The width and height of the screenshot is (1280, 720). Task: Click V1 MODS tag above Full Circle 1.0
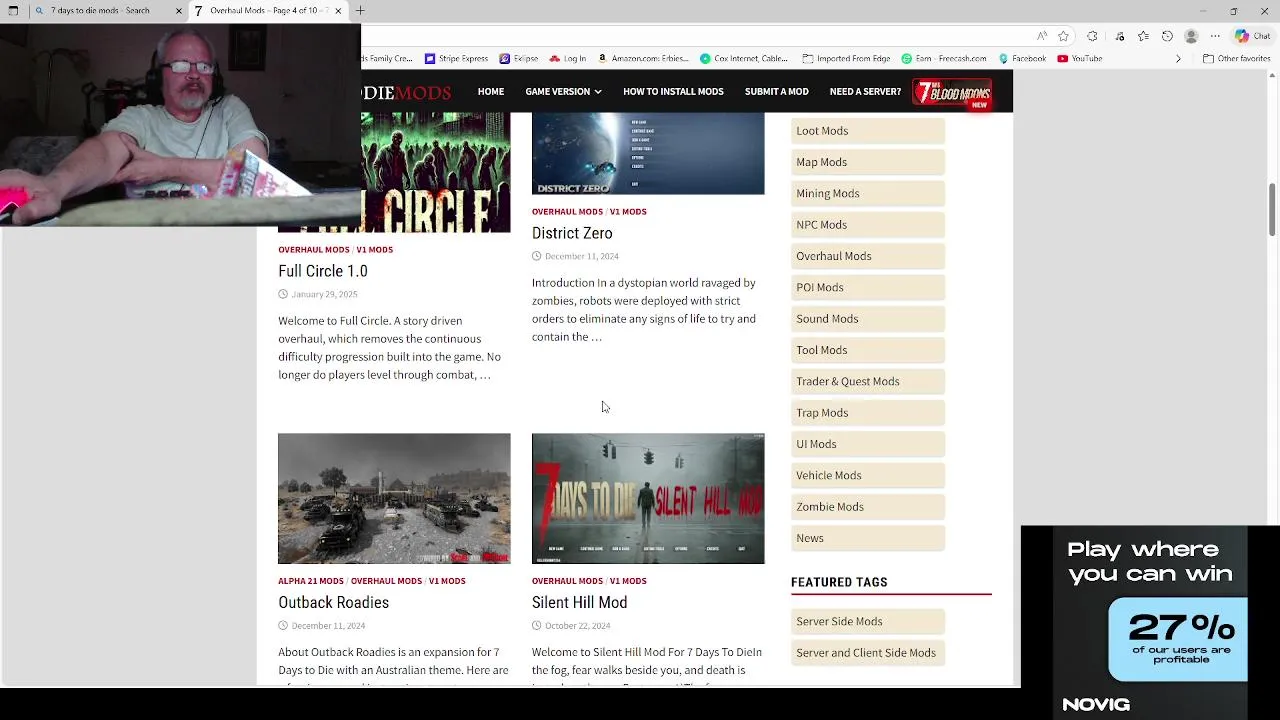tap(375, 250)
